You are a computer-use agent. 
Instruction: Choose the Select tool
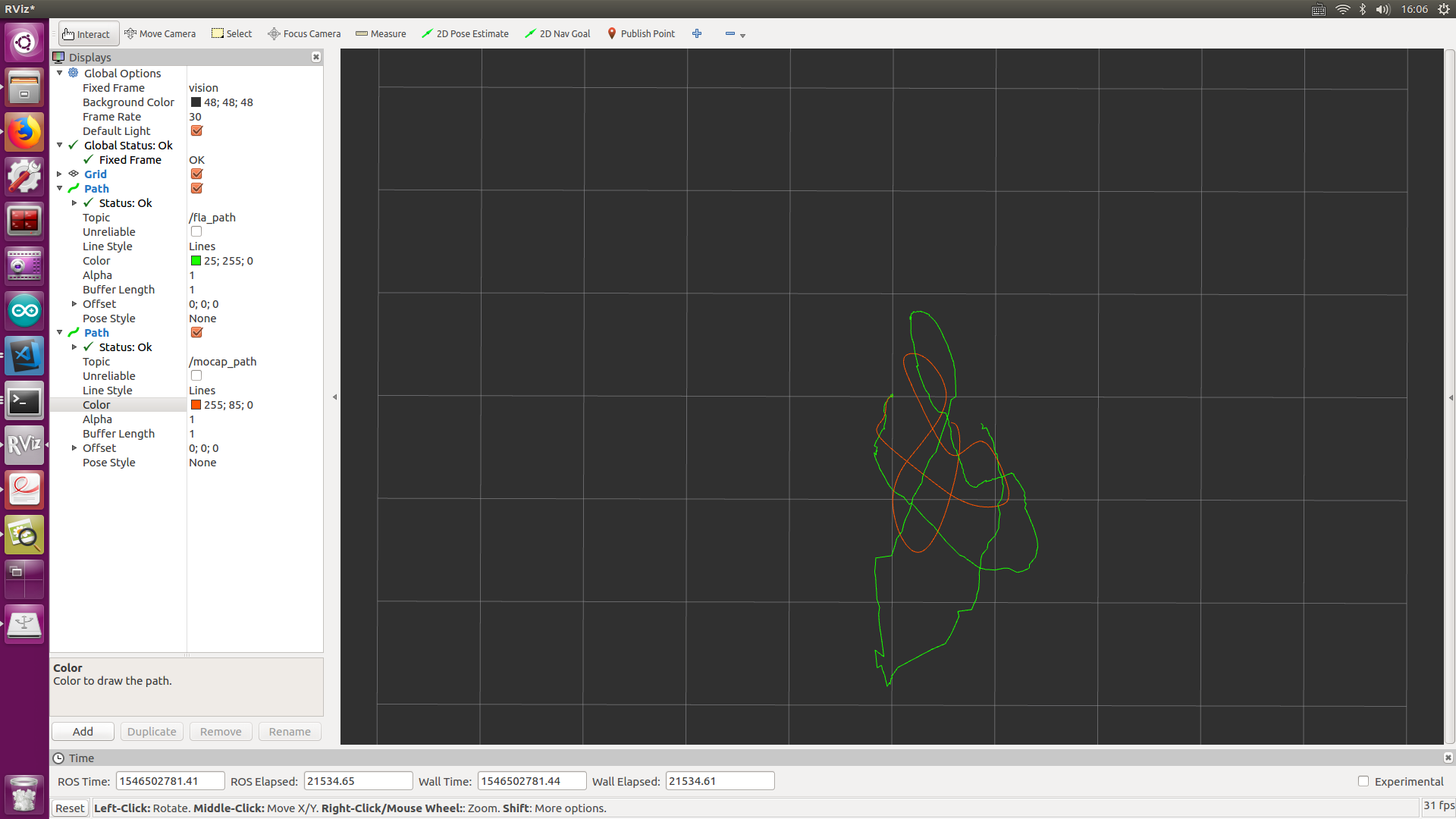pyautogui.click(x=231, y=33)
